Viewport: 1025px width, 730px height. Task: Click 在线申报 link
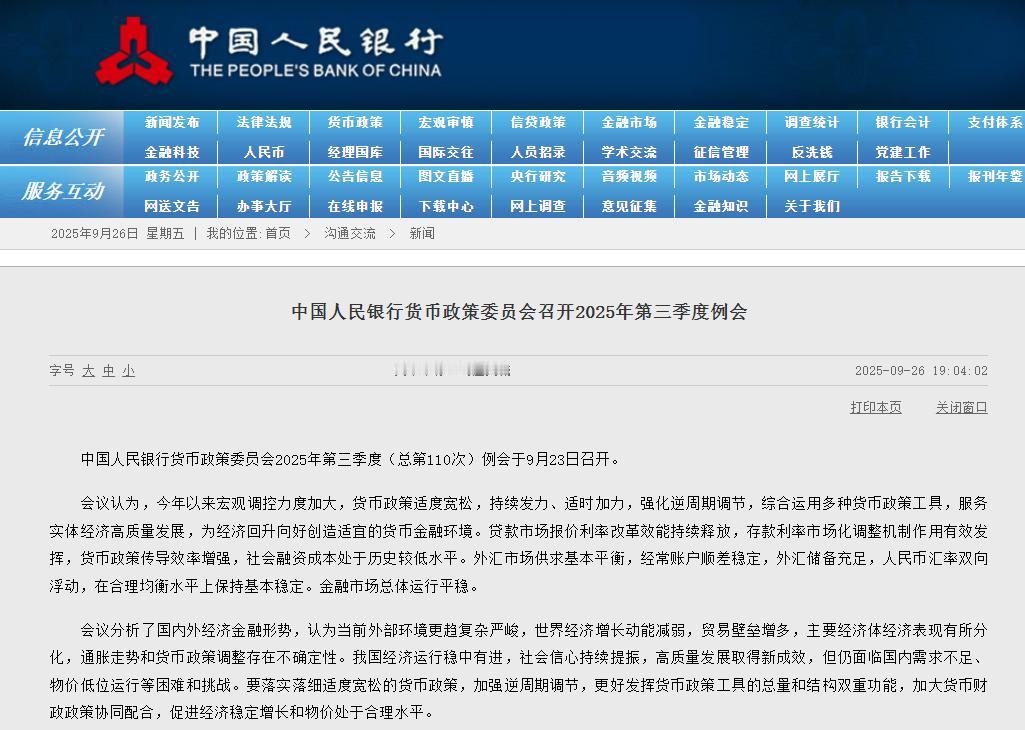click(x=355, y=207)
